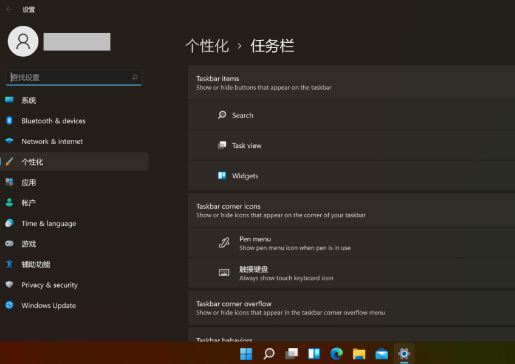Click the Task view row
The image size is (515, 364).
(x=351, y=145)
